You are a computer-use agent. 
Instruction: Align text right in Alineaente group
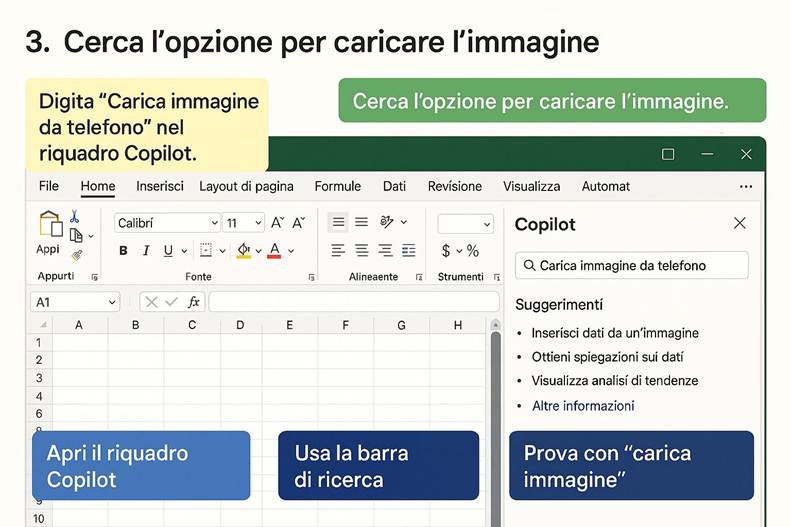(385, 250)
